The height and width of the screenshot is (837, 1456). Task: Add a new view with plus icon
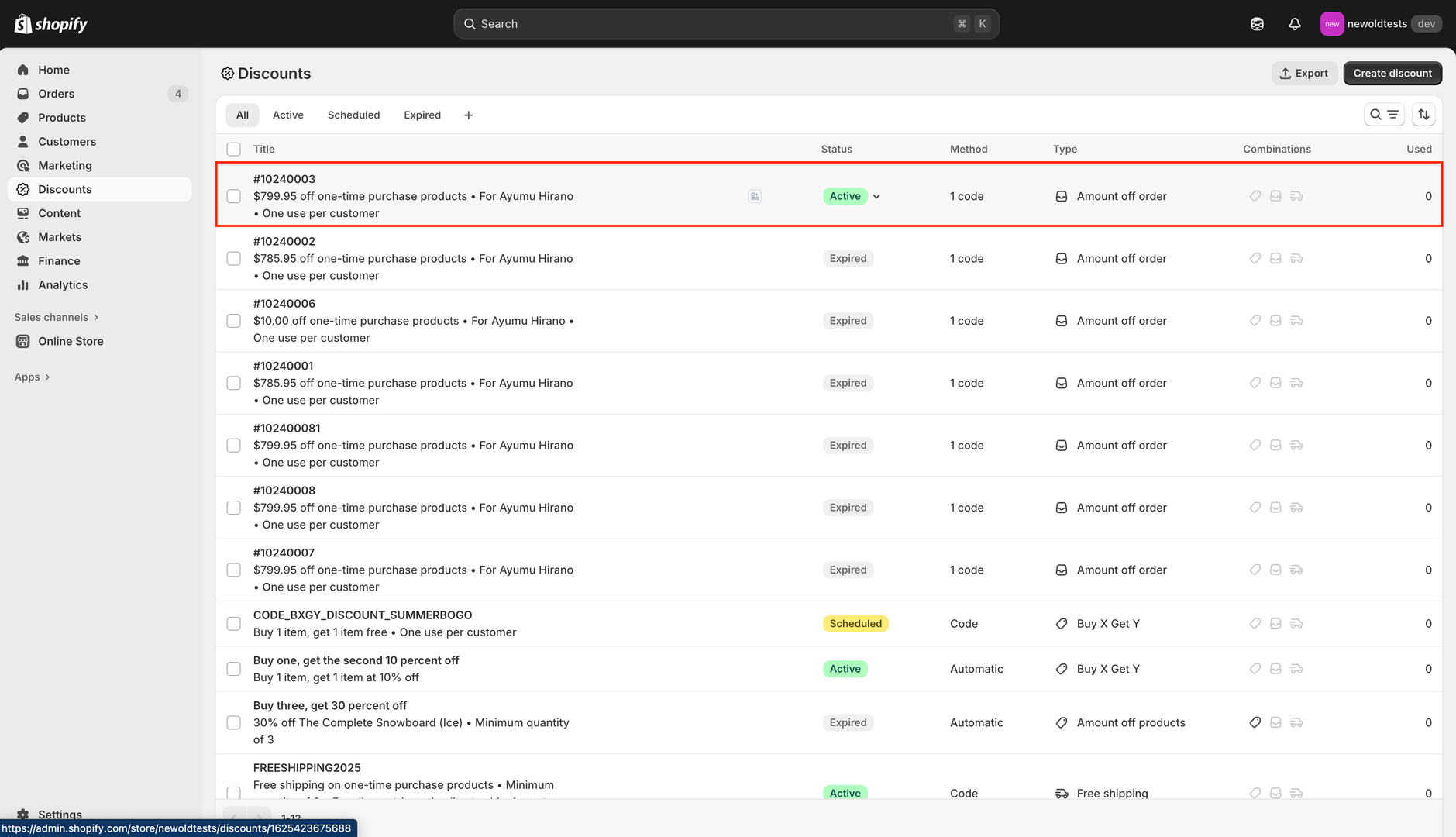(468, 115)
